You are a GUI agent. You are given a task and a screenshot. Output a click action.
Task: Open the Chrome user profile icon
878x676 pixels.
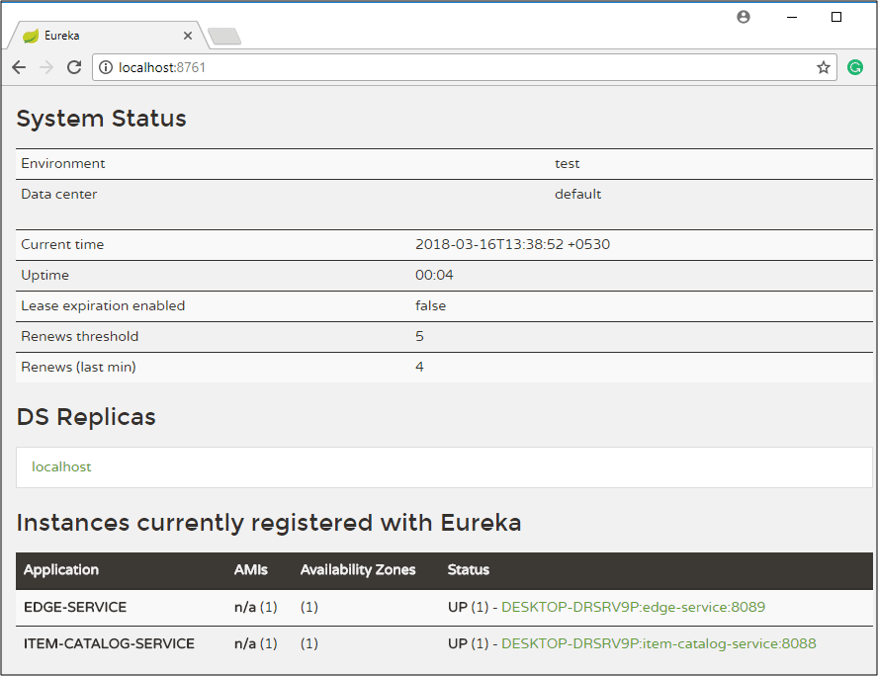pos(743,17)
